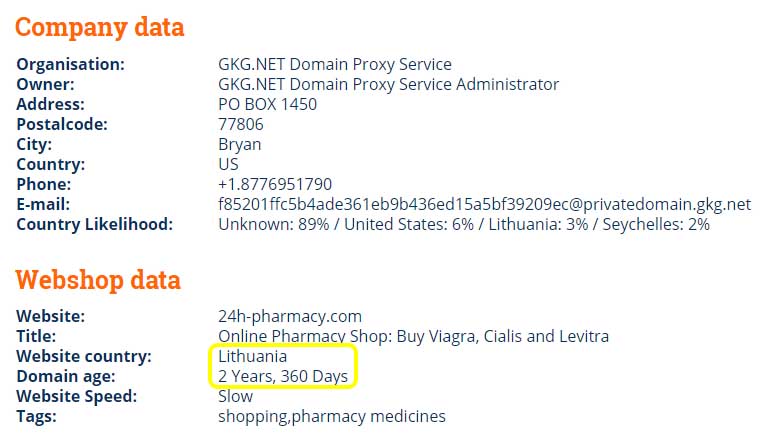The width and height of the screenshot is (766, 438).
Task: Click the owner name ending in Administrator
Action: coord(388,84)
